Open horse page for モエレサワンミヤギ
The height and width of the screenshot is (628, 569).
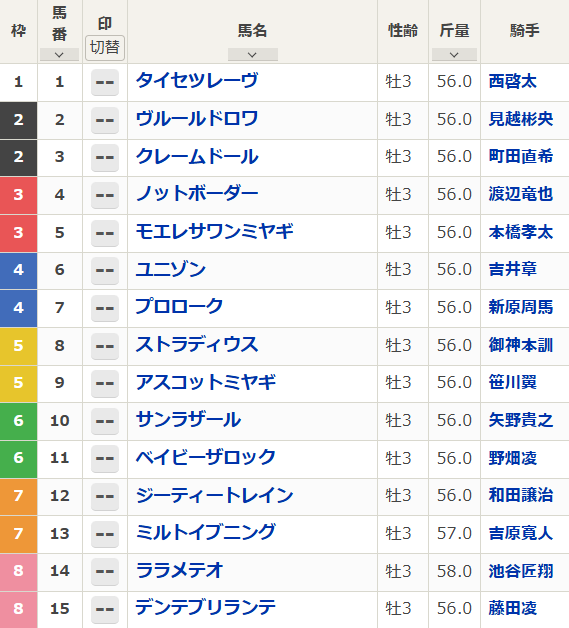(x=215, y=232)
